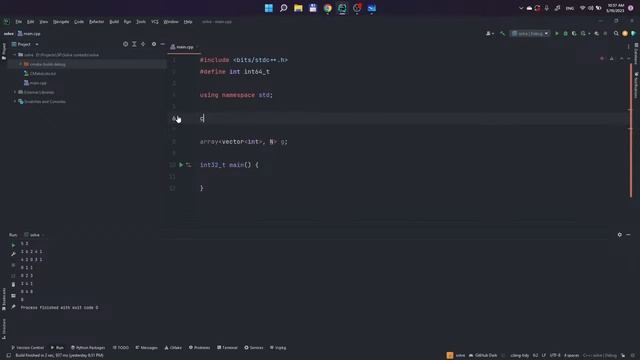Click the Stop icon in Run panel

[x=13, y=265]
